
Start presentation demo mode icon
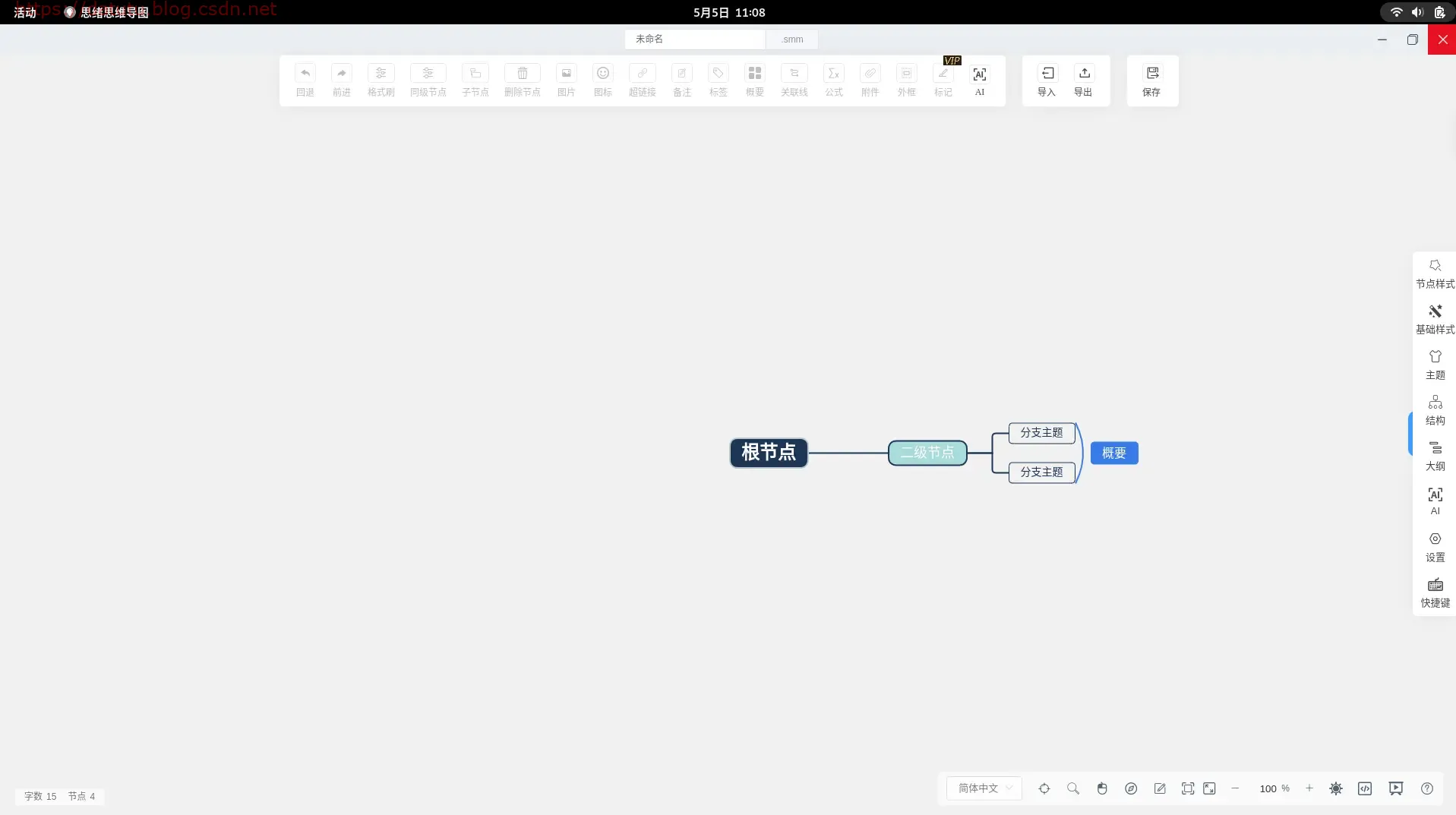[1396, 788]
